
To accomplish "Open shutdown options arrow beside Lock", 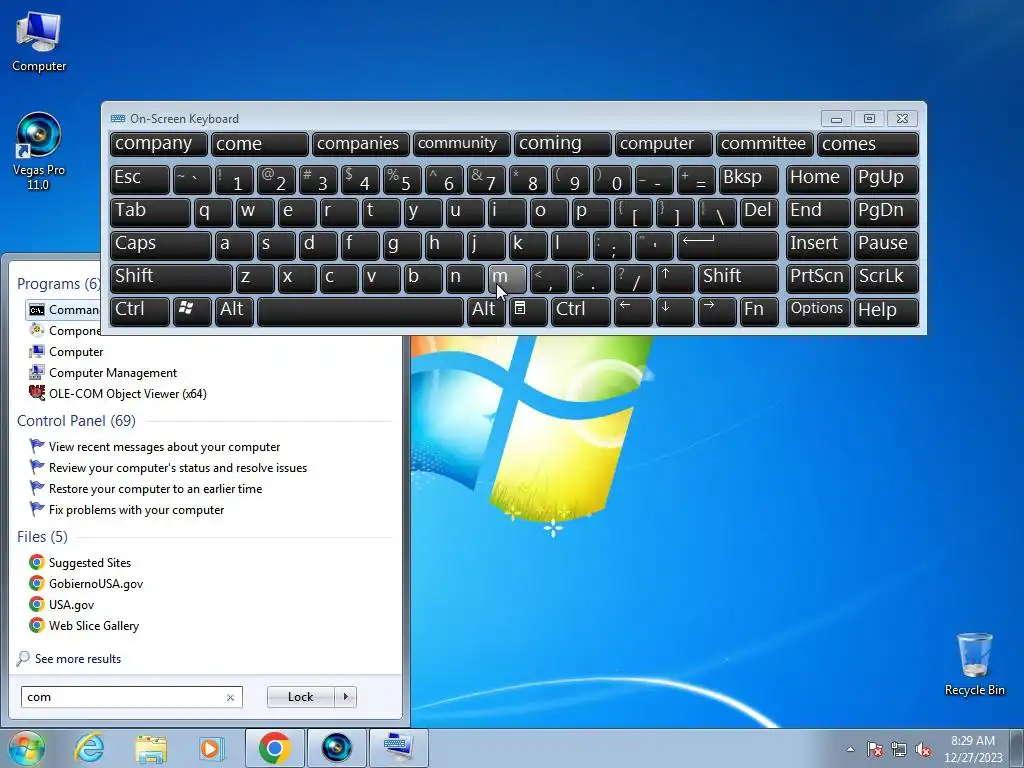I will point(345,697).
